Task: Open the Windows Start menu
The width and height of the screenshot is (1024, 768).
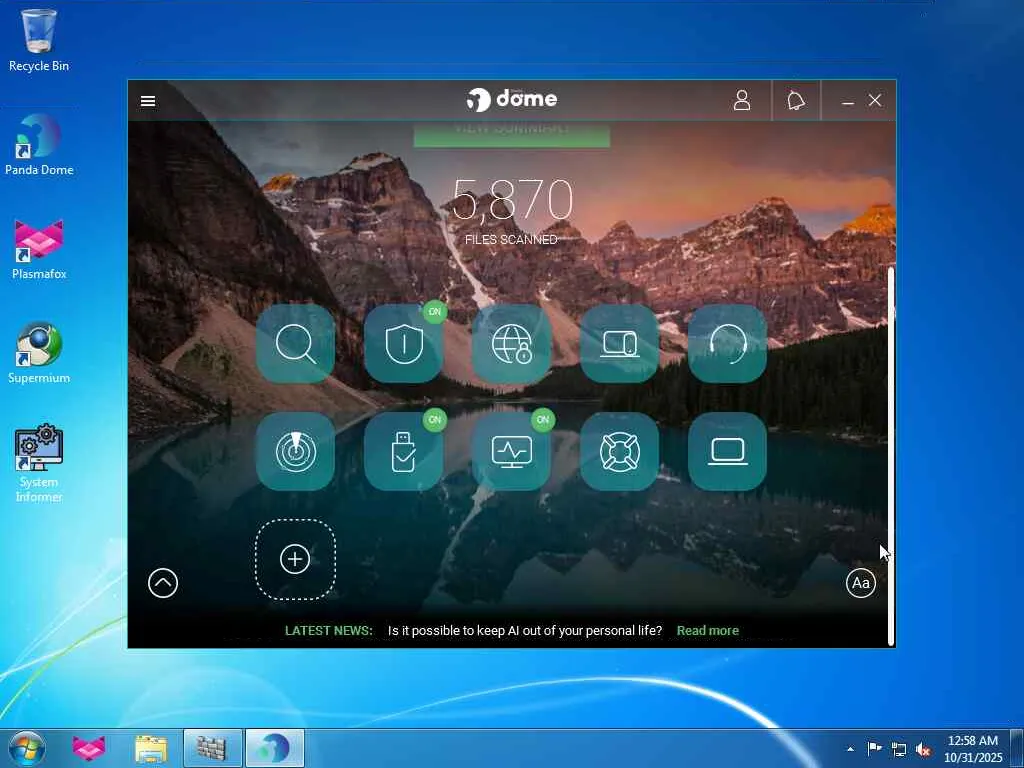Action: click(27, 748)
